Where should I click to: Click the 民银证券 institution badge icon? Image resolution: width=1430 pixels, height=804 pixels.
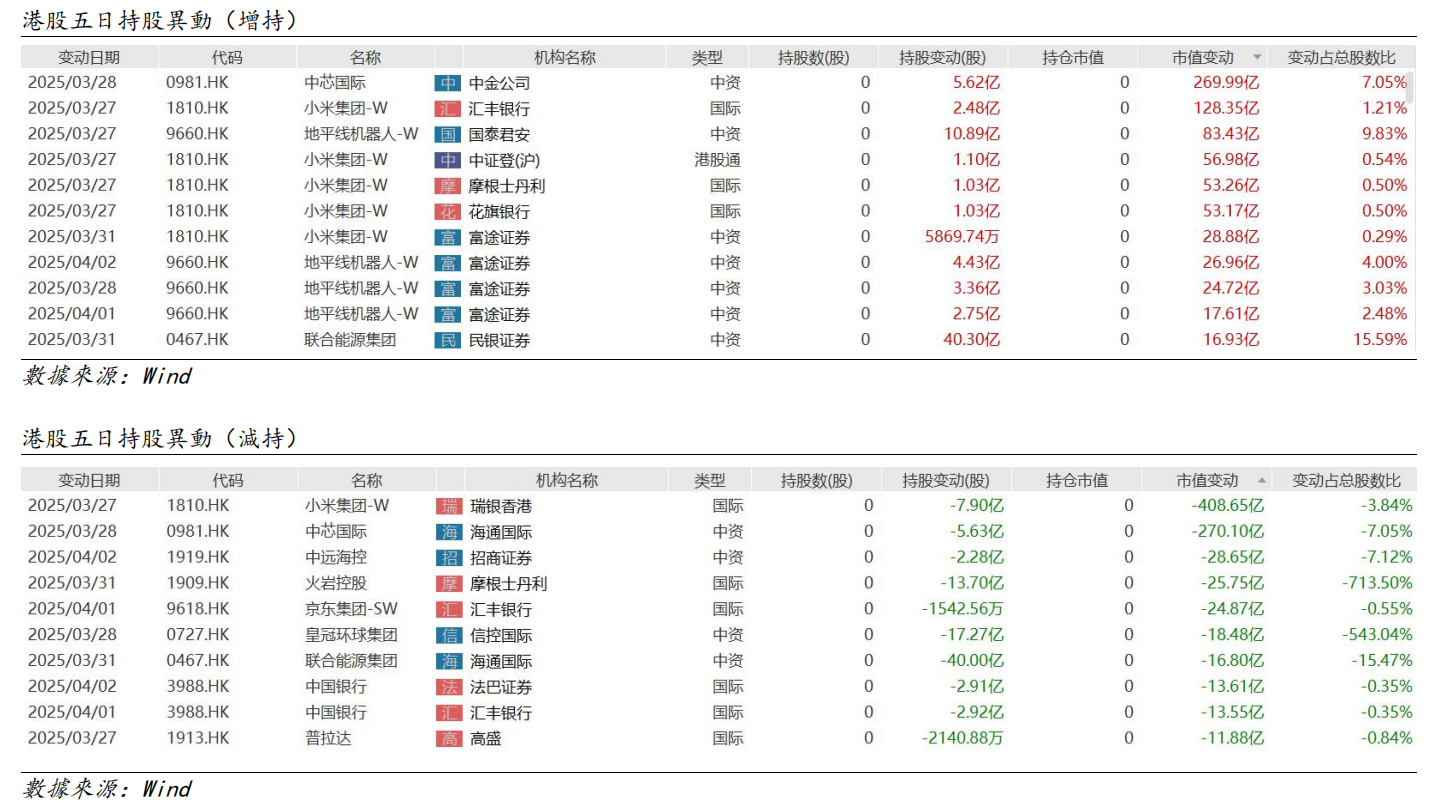(x=449, y=340)
